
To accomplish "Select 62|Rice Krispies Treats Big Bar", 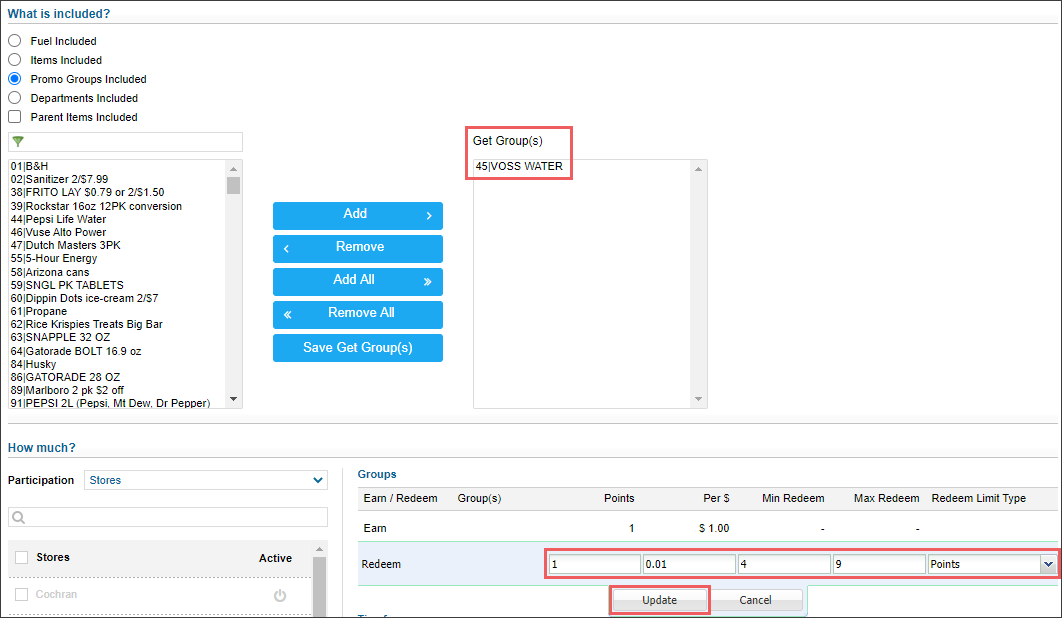I will pos(87,324).
